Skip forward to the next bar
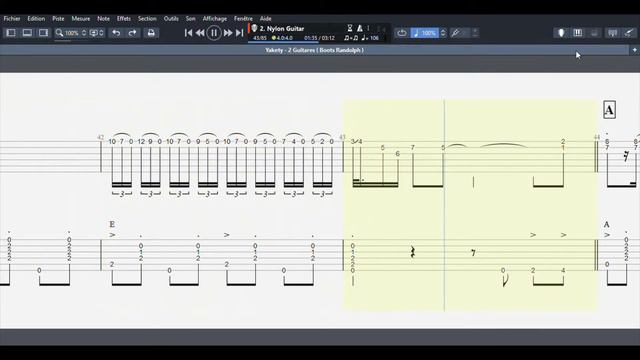 pos(228,33)
